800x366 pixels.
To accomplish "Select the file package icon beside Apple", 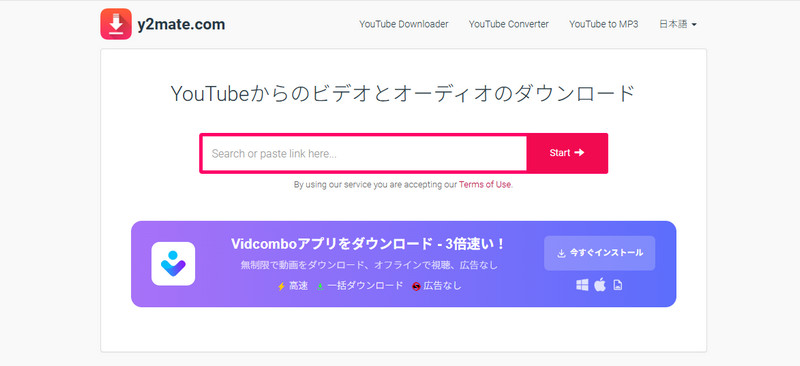I will pyautogui.click(x=618, y=285).
